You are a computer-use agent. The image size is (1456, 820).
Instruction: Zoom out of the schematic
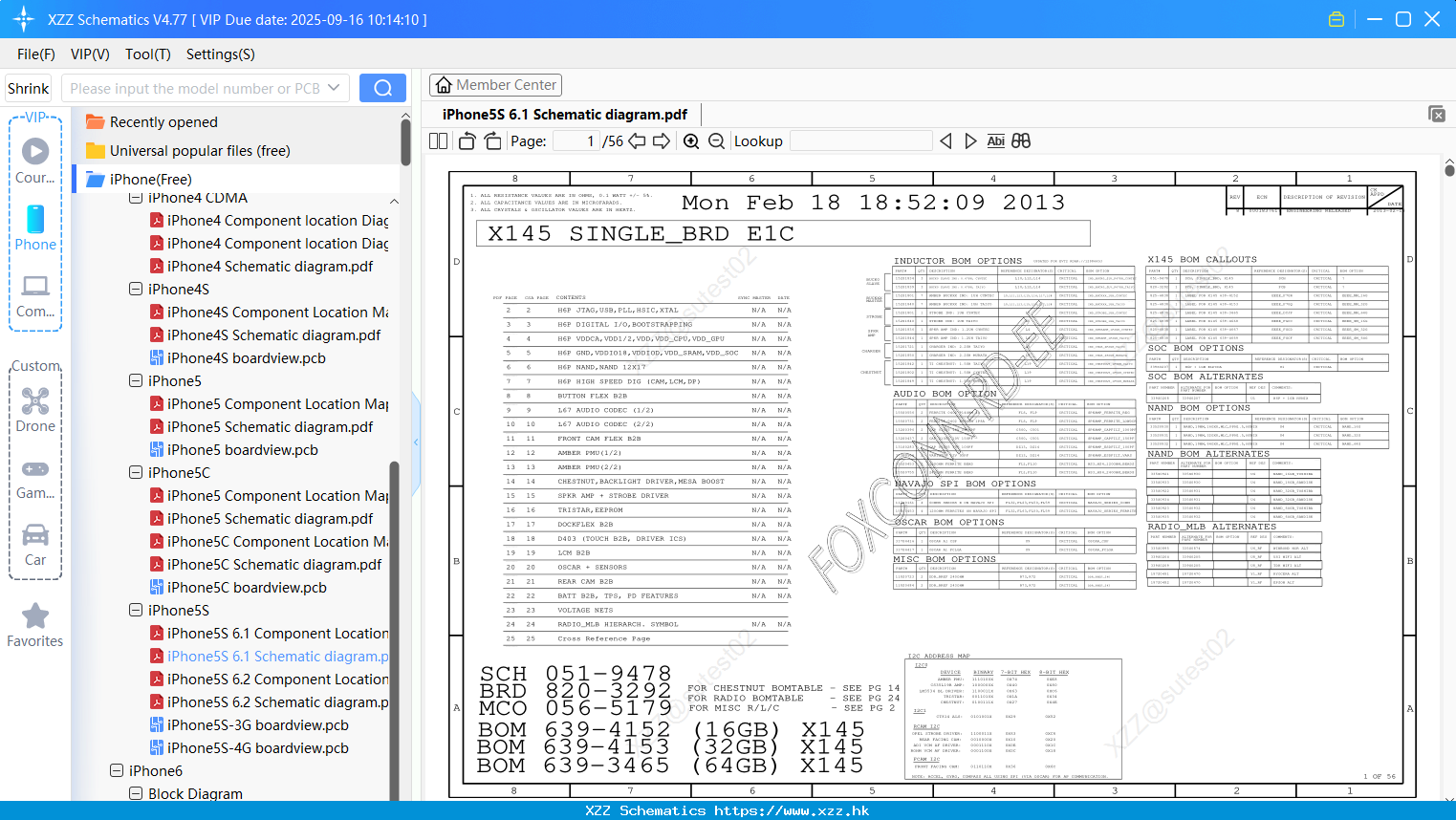pyautogui.click(x=716, y=141)
